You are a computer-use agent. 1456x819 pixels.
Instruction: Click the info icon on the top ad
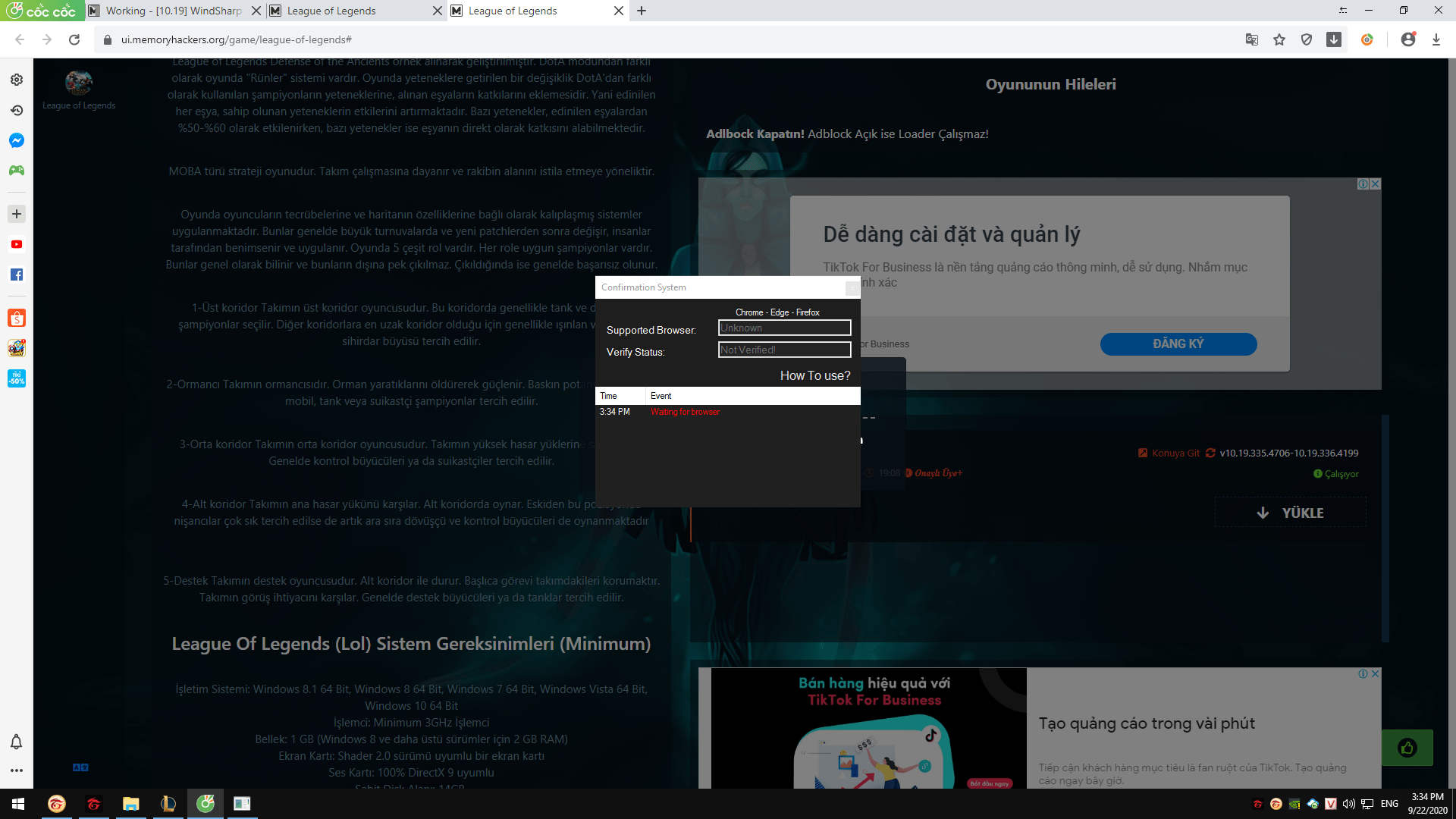(x=1363, y=184)
